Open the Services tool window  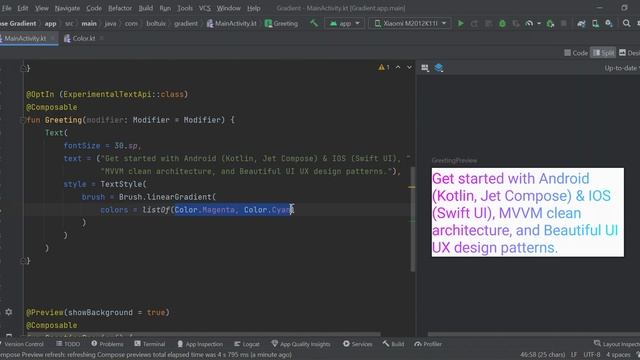click(x=358, y=344)
